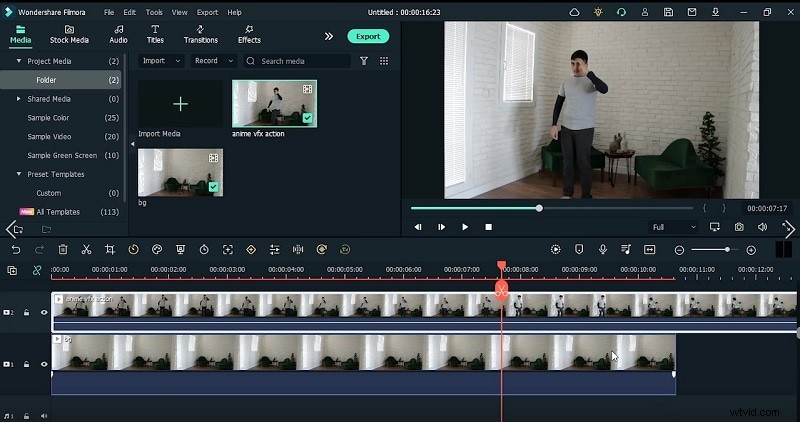Open the fullscreen monitor preview icon
Screen dimensions: 800x422
[715, 227]
